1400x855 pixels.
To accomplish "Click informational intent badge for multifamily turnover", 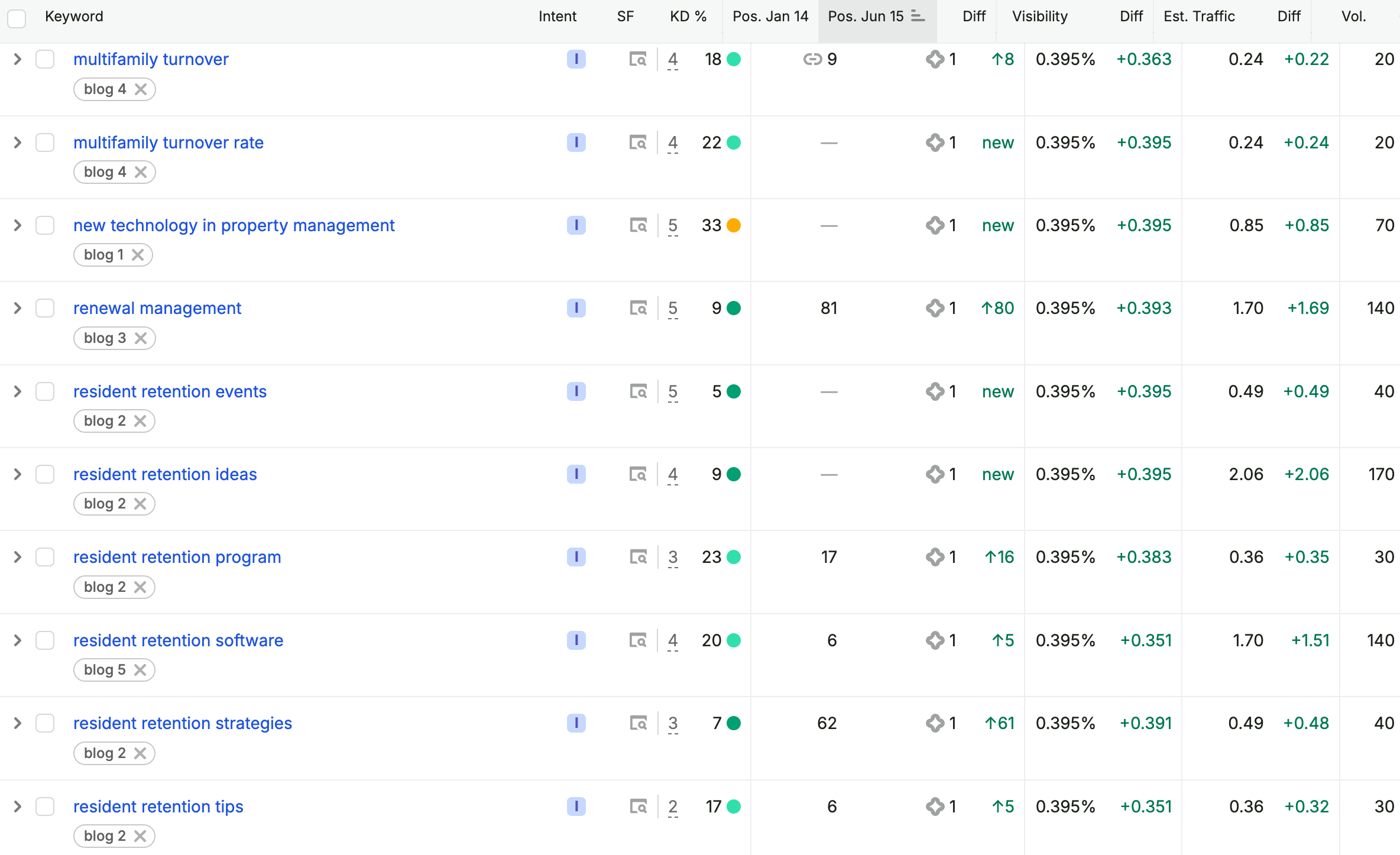I will (x=576, y=59).
